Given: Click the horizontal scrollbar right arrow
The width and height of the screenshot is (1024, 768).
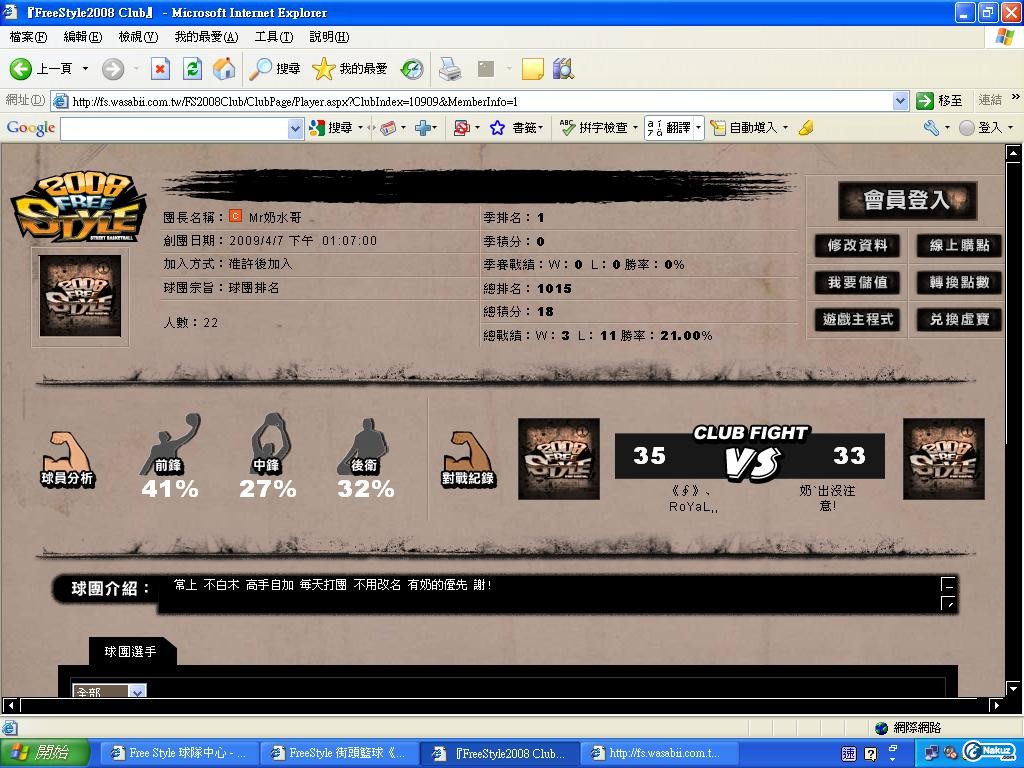Looking at the screenshot, I should [996, 705].
